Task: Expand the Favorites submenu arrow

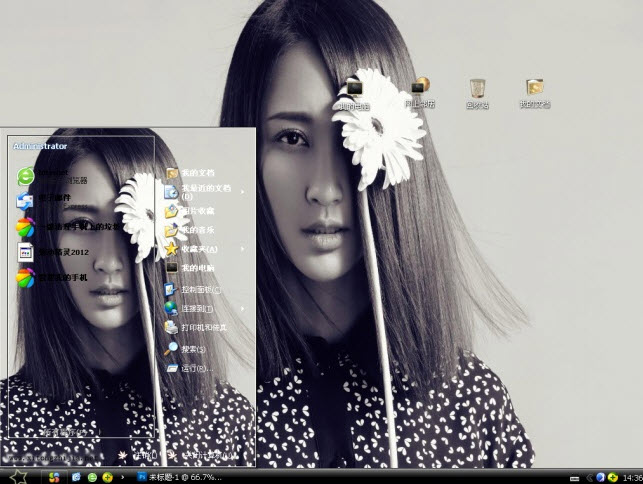Action: (242, 249)
